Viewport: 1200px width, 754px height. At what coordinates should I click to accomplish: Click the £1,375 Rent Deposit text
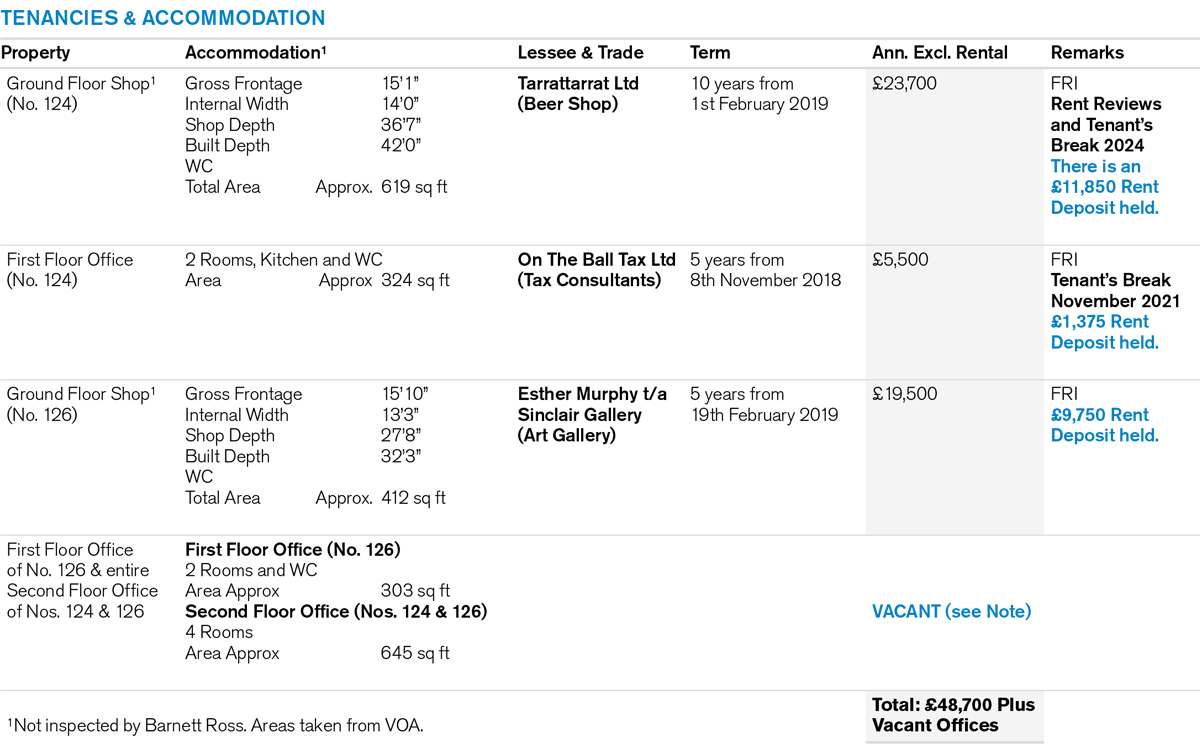click(1104, 332)
